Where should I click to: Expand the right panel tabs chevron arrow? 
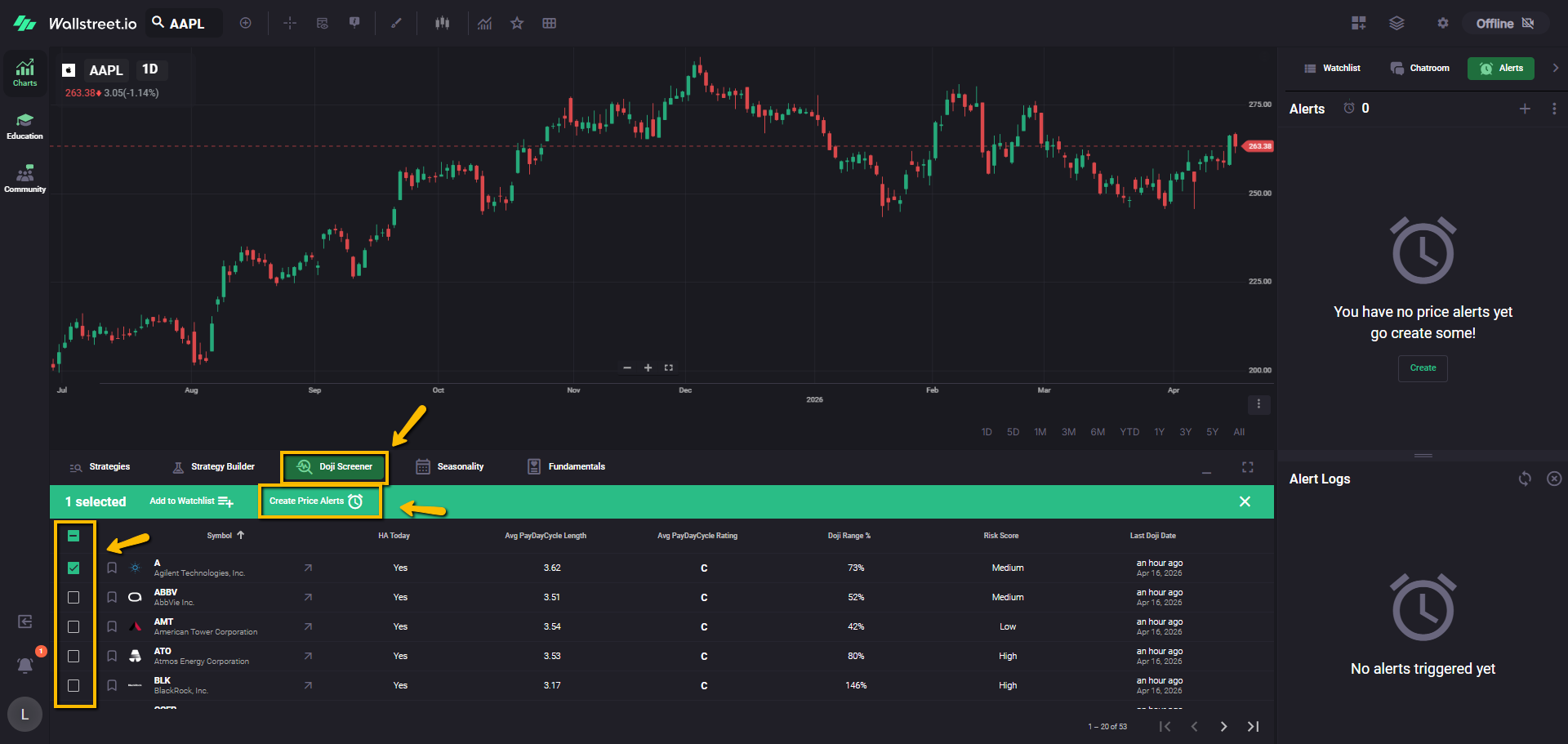click(x=1555, y=68)
